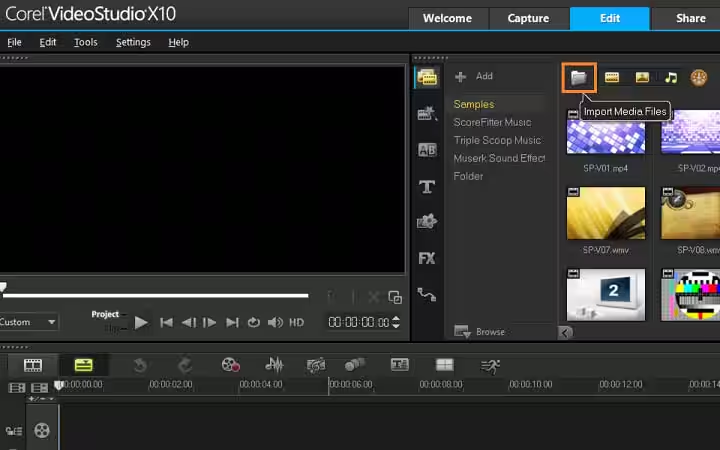Collapse the library panel with arrow
The height and width of the screenshot is (450, 720).
565,332
